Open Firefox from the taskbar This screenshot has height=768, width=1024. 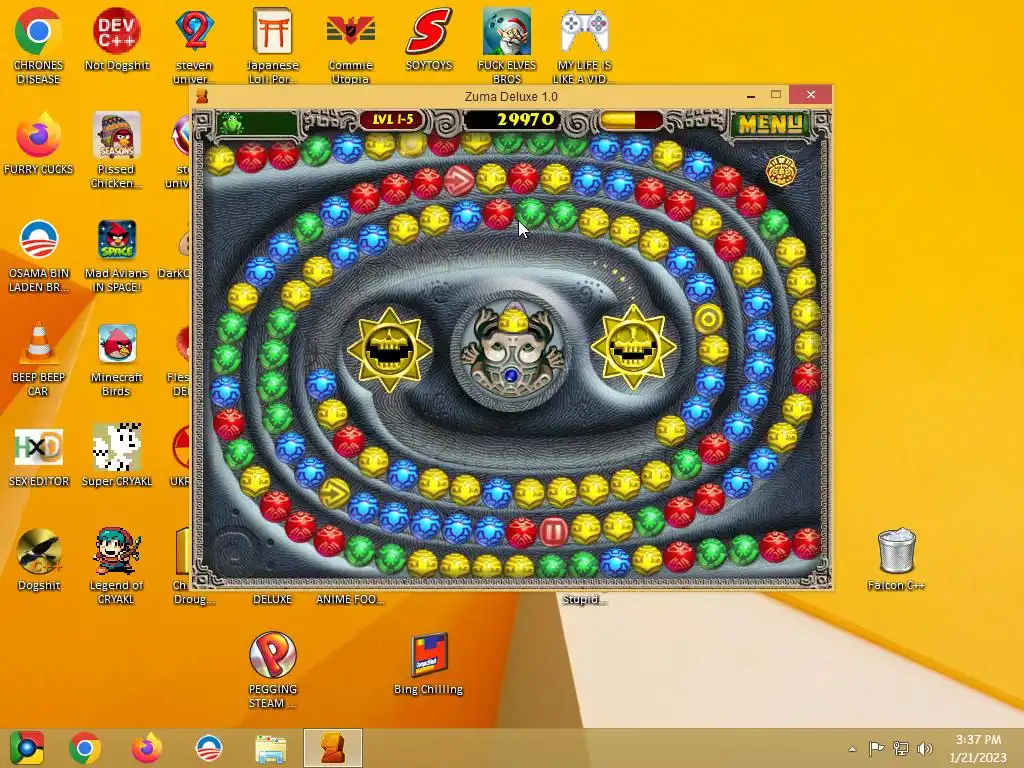[x=146, y=748]
